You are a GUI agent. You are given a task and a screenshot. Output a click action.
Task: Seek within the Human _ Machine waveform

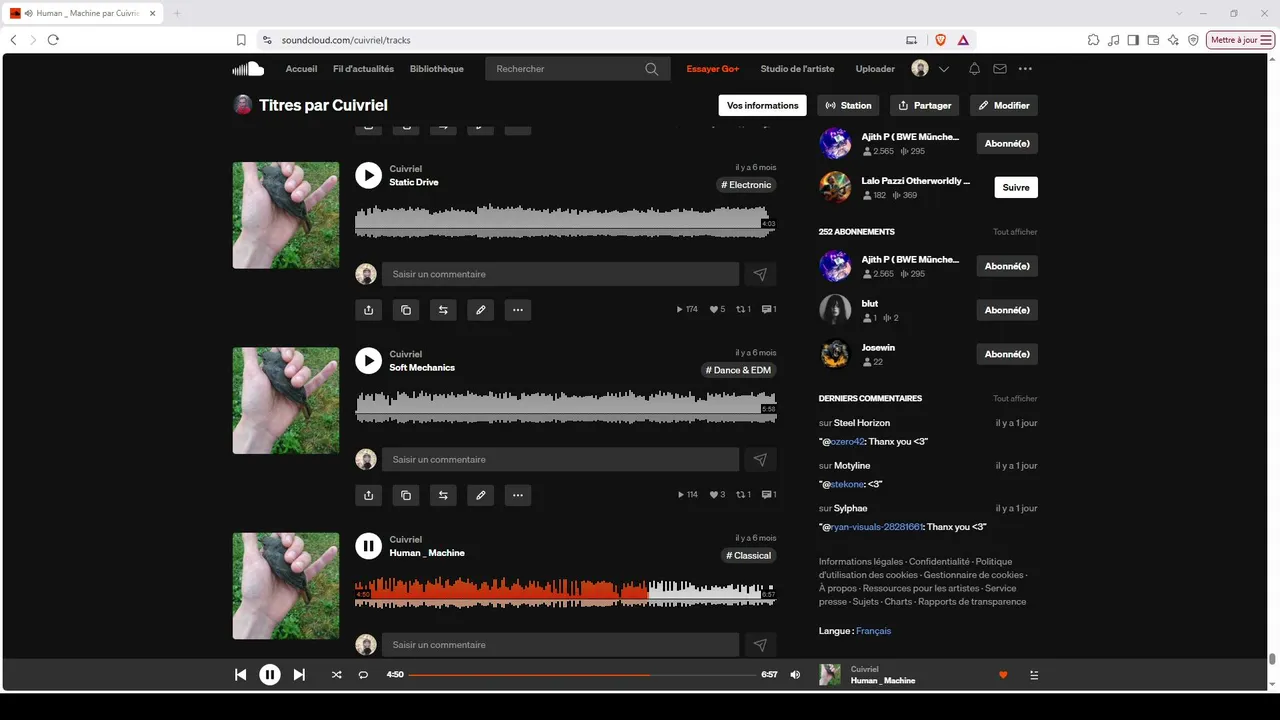point(565,591)
